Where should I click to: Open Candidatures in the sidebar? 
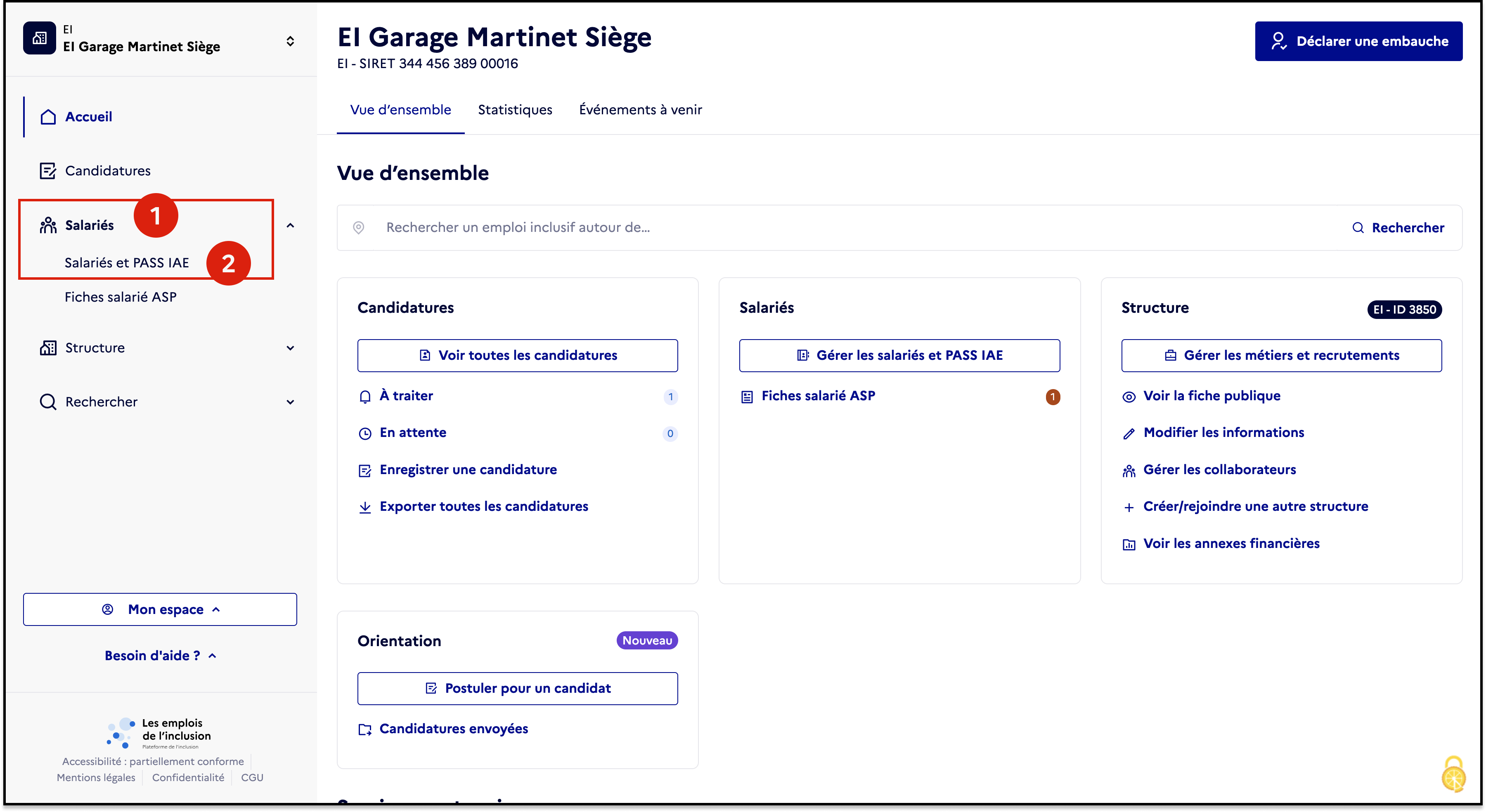pyautogui.click(x=107, y=171)
